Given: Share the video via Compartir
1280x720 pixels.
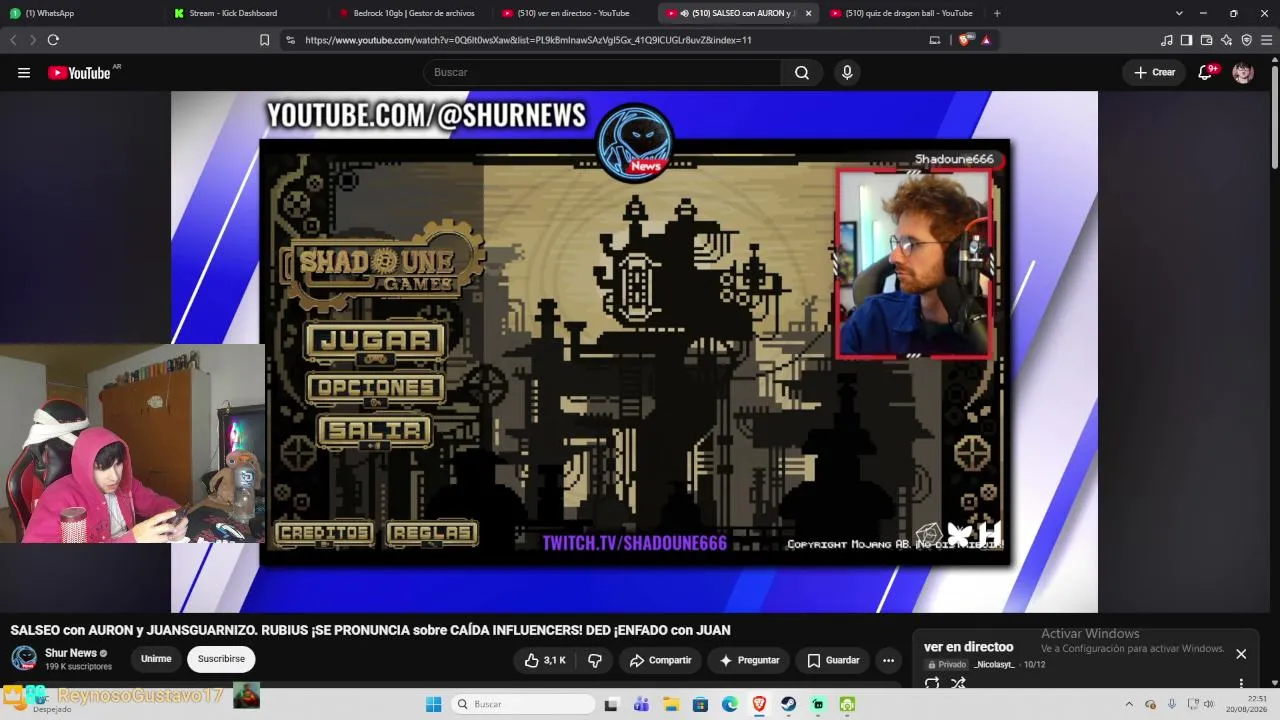Looking at the screenshot, I should pyautogui.click(x=660, y=660).
